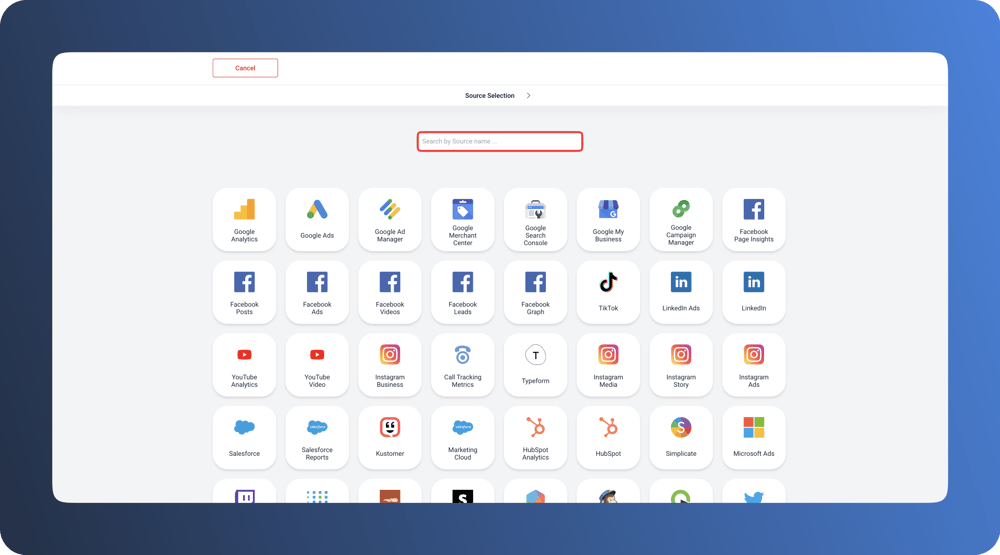
Task: Select the Google Ads source
Action: pos(317,219)
